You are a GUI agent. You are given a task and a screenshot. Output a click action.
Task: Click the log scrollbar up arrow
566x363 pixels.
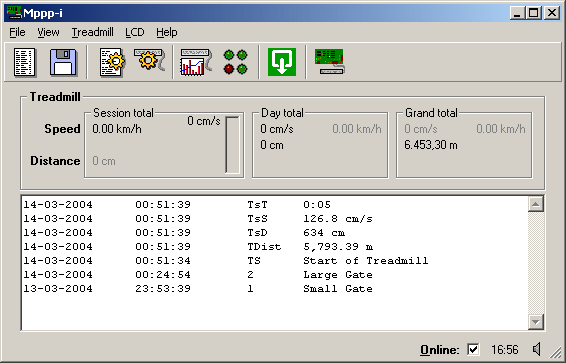[536, 204]
